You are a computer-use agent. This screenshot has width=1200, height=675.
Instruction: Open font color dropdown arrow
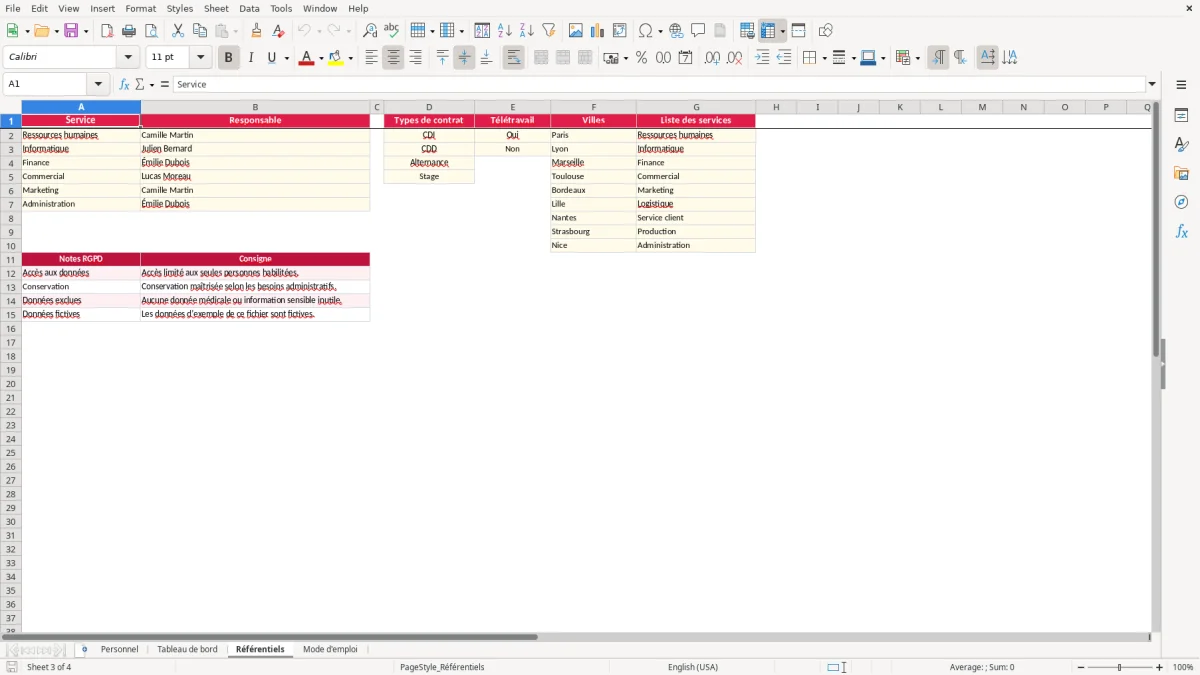321,58
